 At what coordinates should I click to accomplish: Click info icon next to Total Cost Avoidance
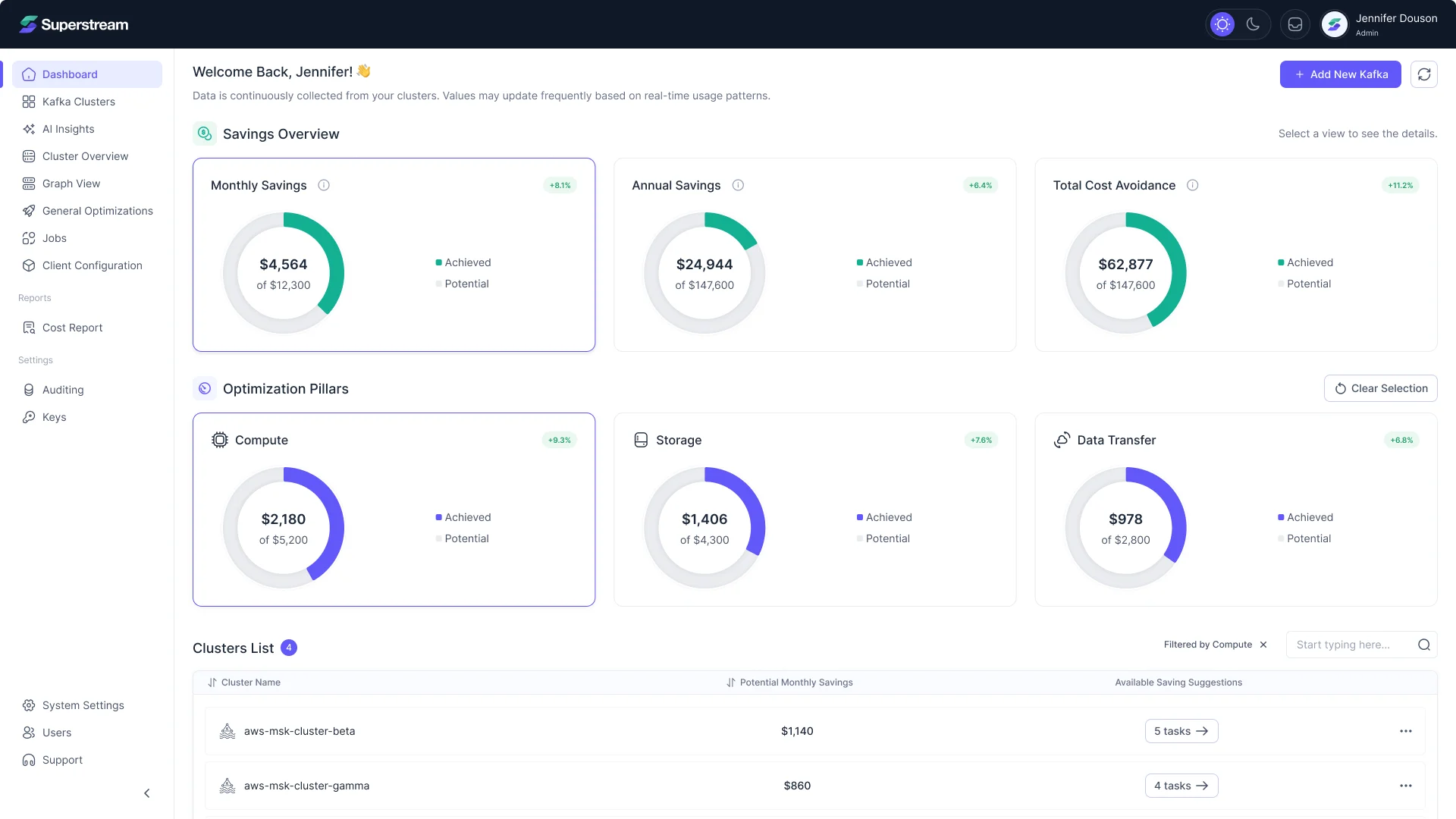click(x=1193, y=185)
